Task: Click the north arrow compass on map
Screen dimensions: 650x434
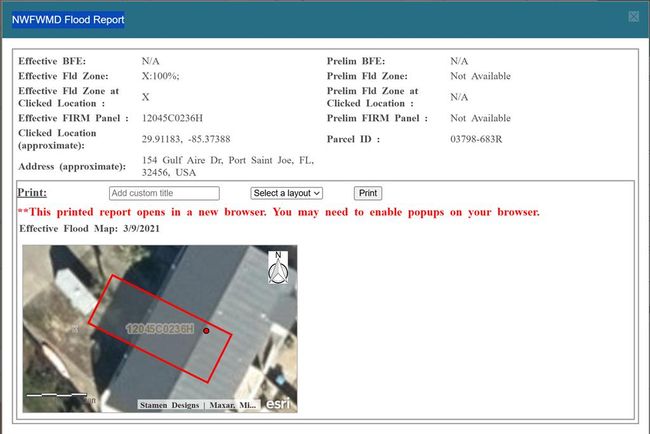Action: point(280,269)
